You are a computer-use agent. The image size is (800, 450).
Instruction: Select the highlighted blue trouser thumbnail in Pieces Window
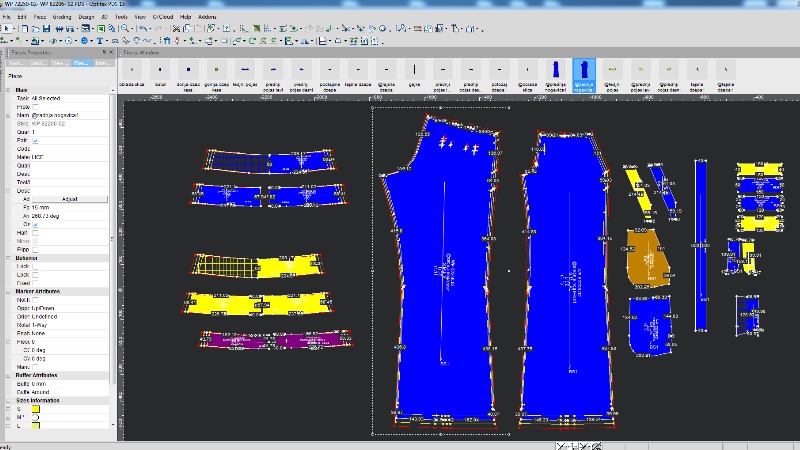coord(583,69)
